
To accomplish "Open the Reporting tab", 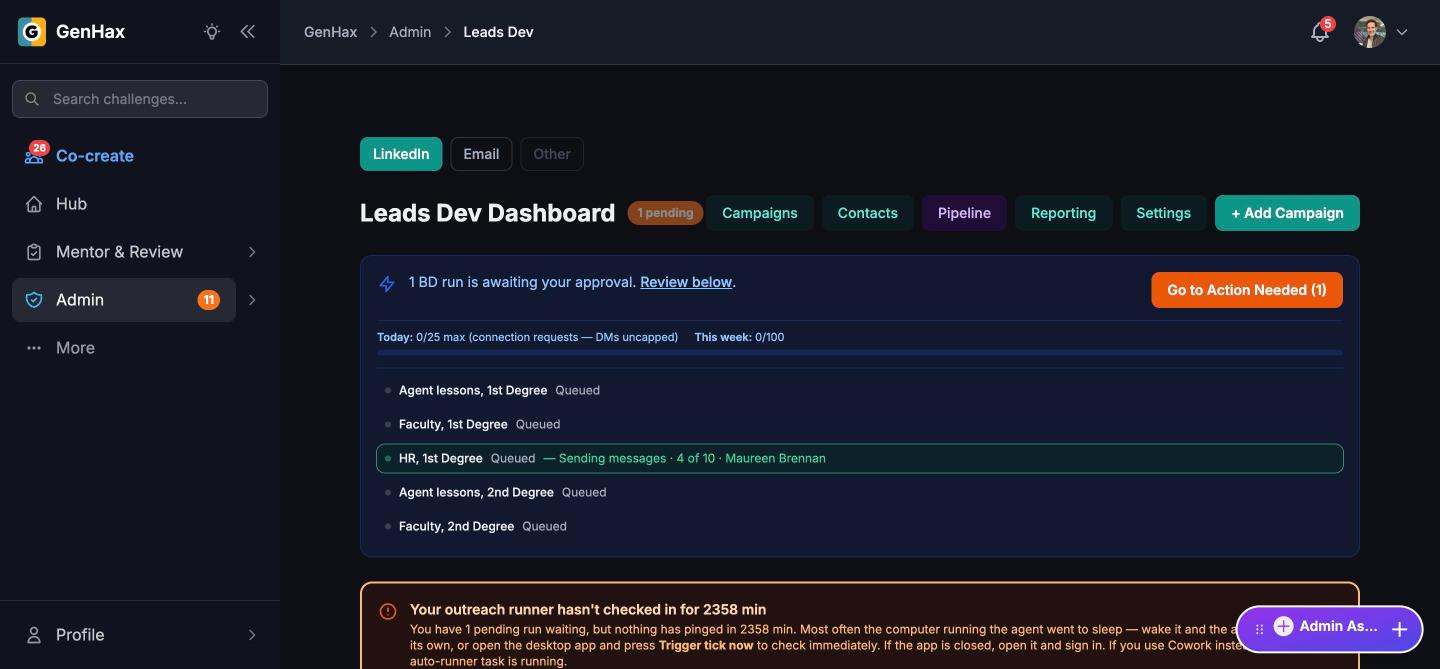I will click(x=1063, y=213).
